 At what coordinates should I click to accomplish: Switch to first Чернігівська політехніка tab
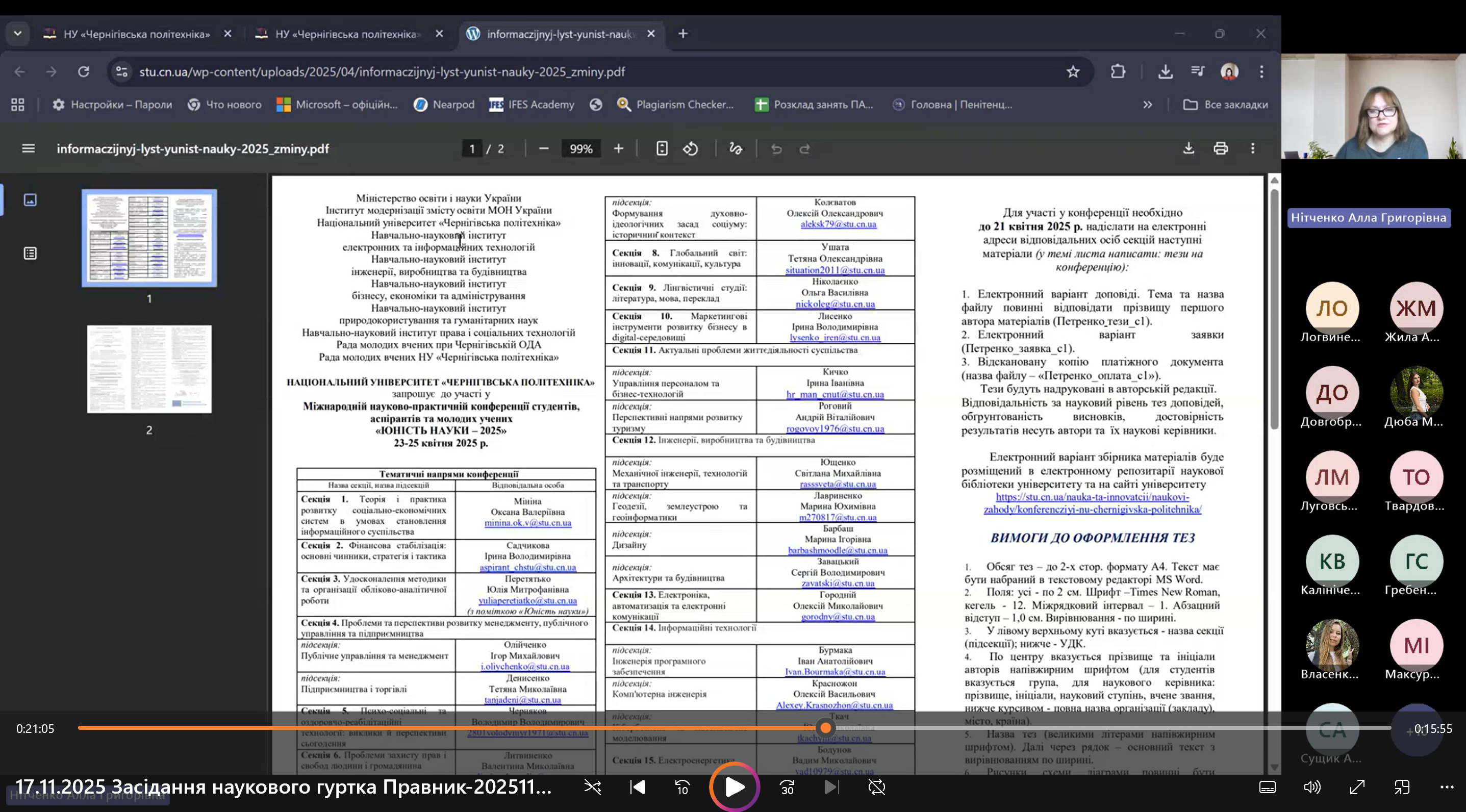pyautogui.click(x=137, y=34)
